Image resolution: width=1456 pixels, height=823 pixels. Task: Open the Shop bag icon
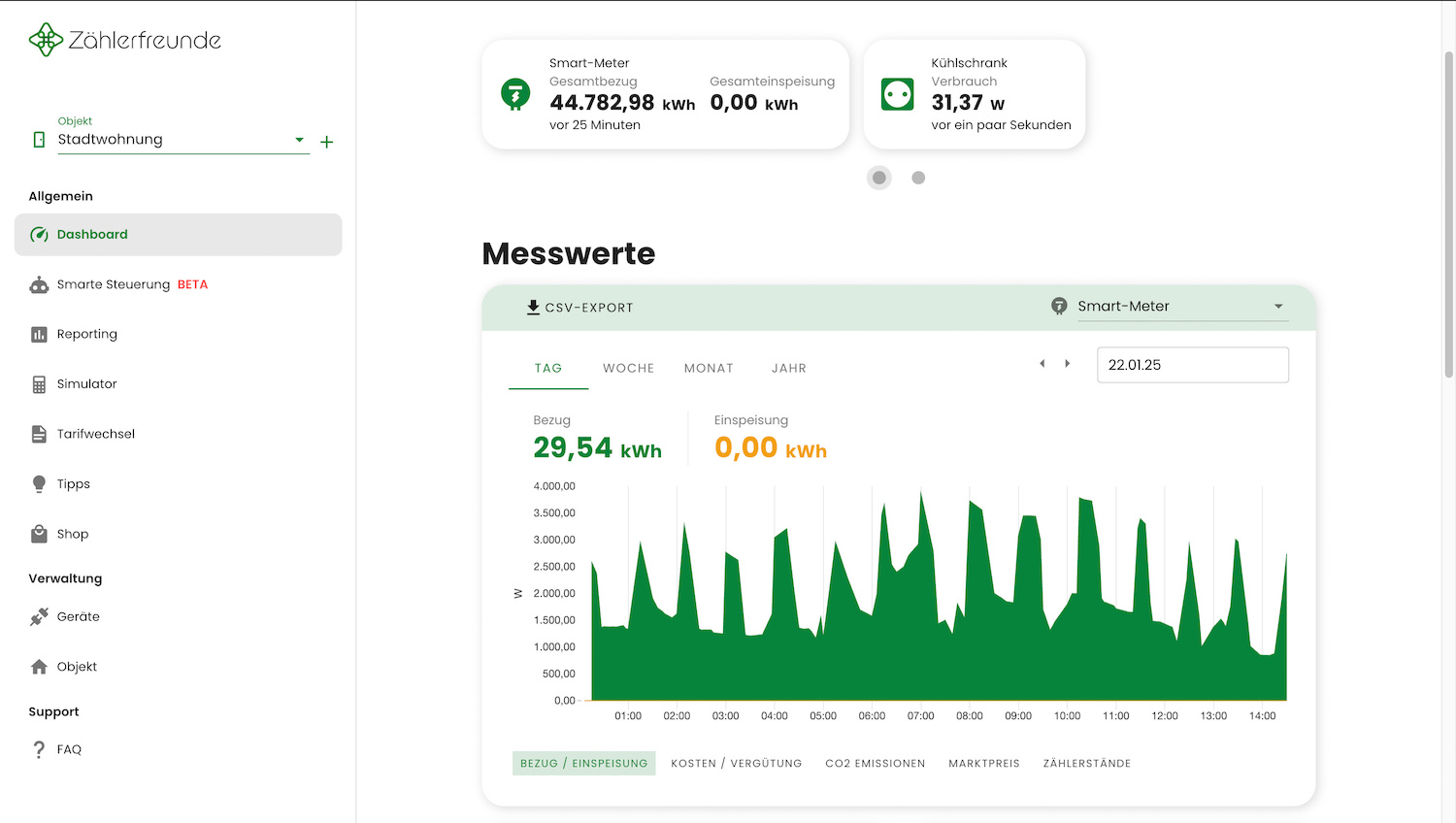click(x=39, y=534)
